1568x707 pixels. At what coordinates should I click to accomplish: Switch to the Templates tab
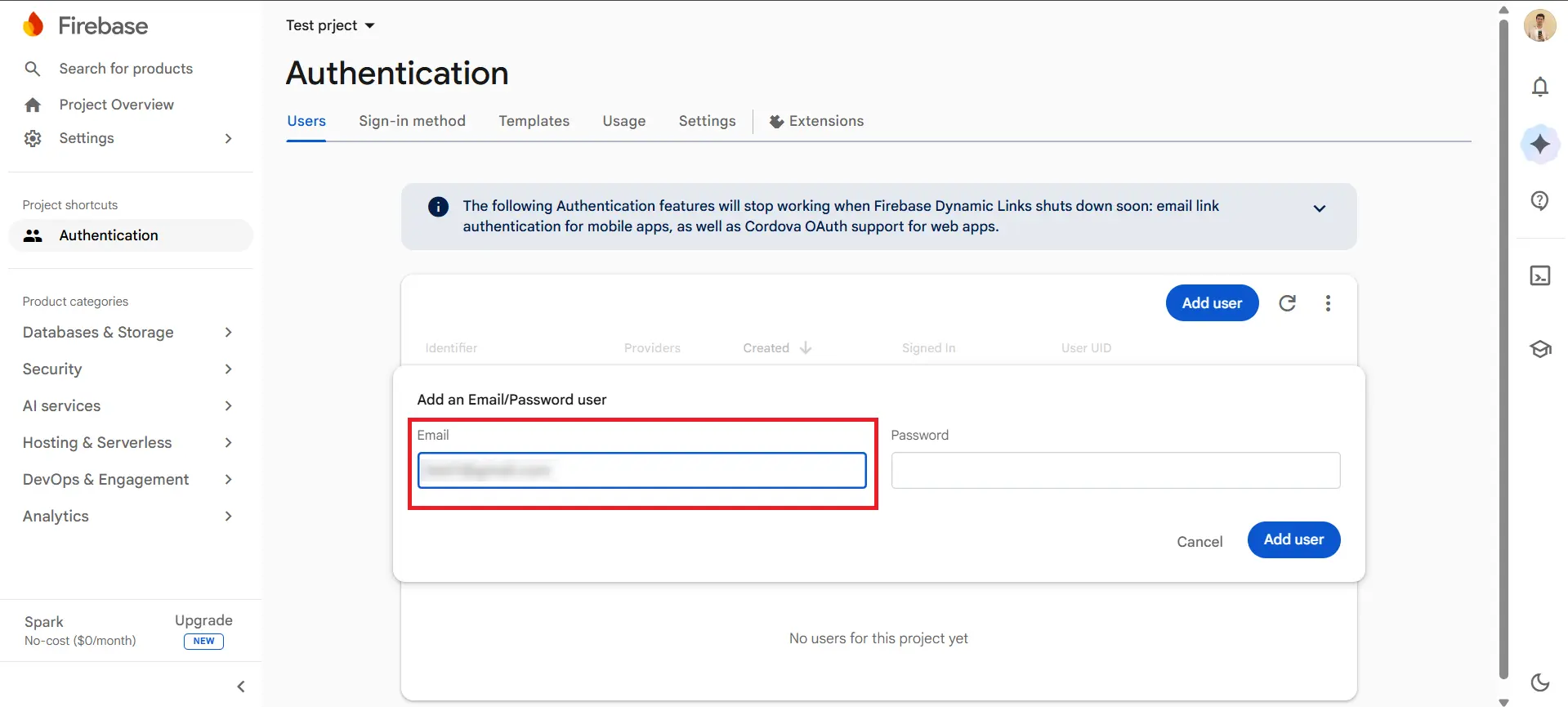(534, 121)
